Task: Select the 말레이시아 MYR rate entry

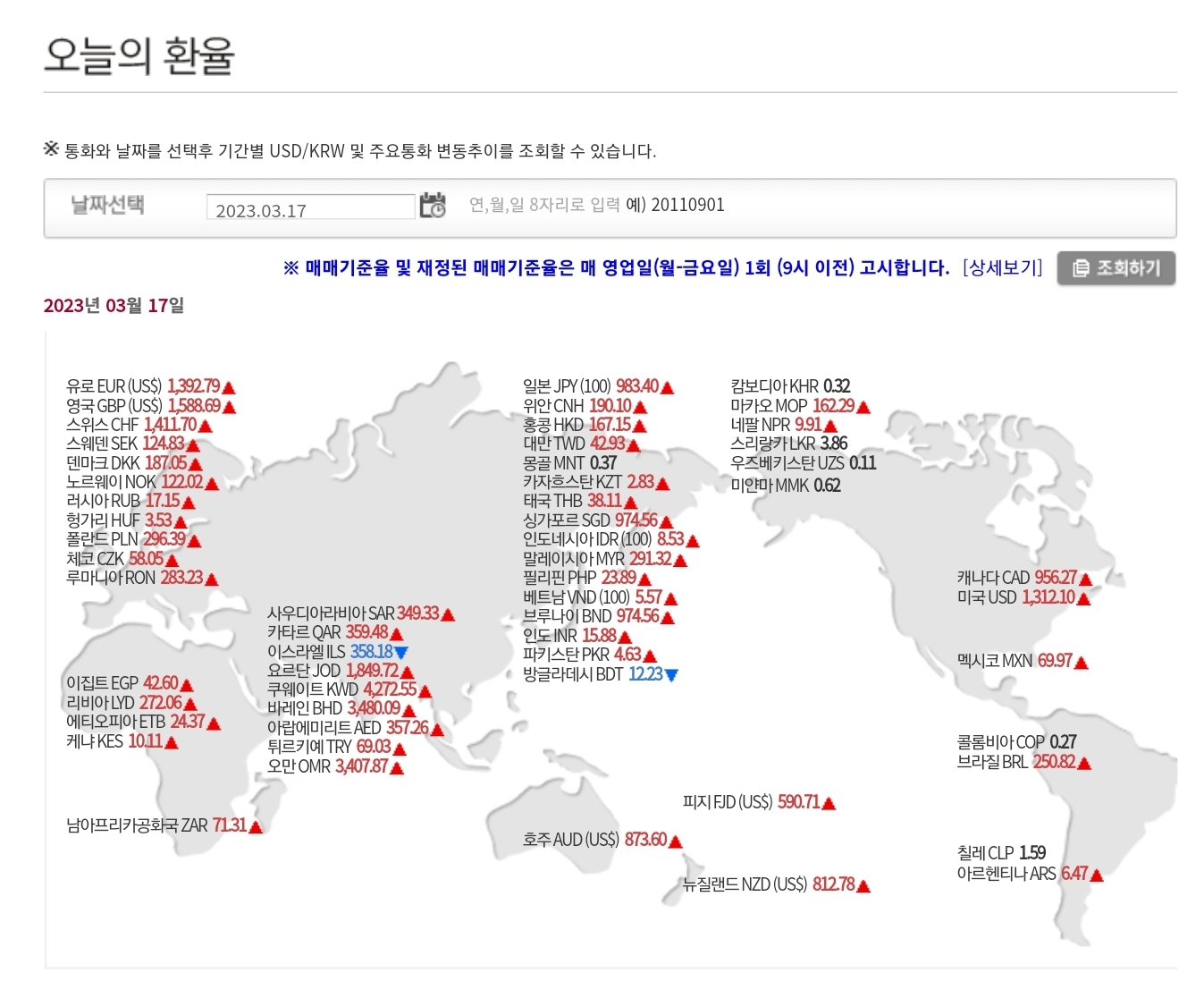Action: coord(605,559)
